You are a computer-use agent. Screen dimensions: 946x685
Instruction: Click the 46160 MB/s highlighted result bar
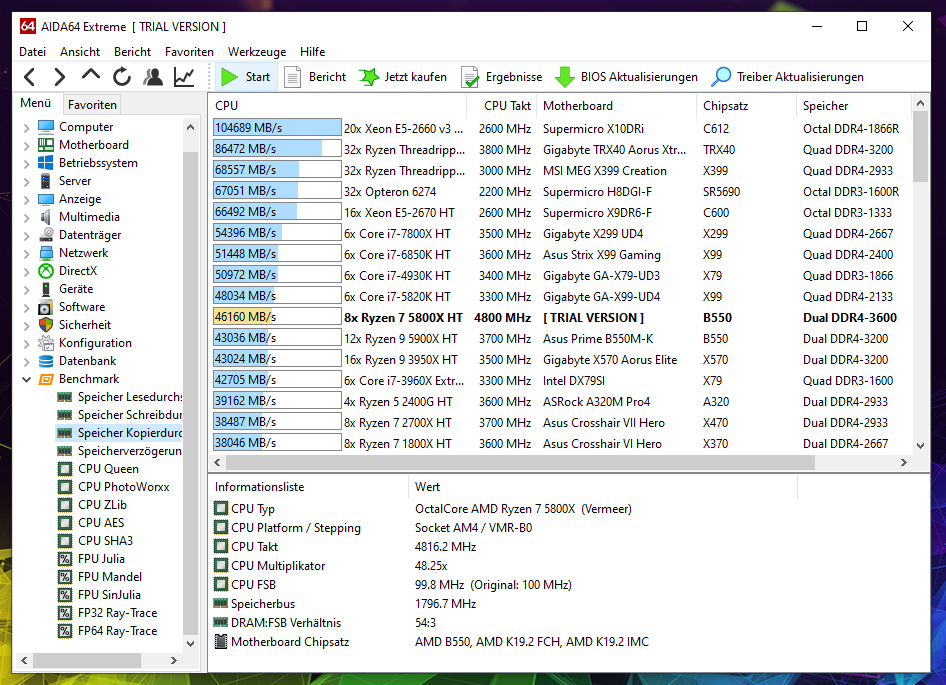(x=277, y=317)
